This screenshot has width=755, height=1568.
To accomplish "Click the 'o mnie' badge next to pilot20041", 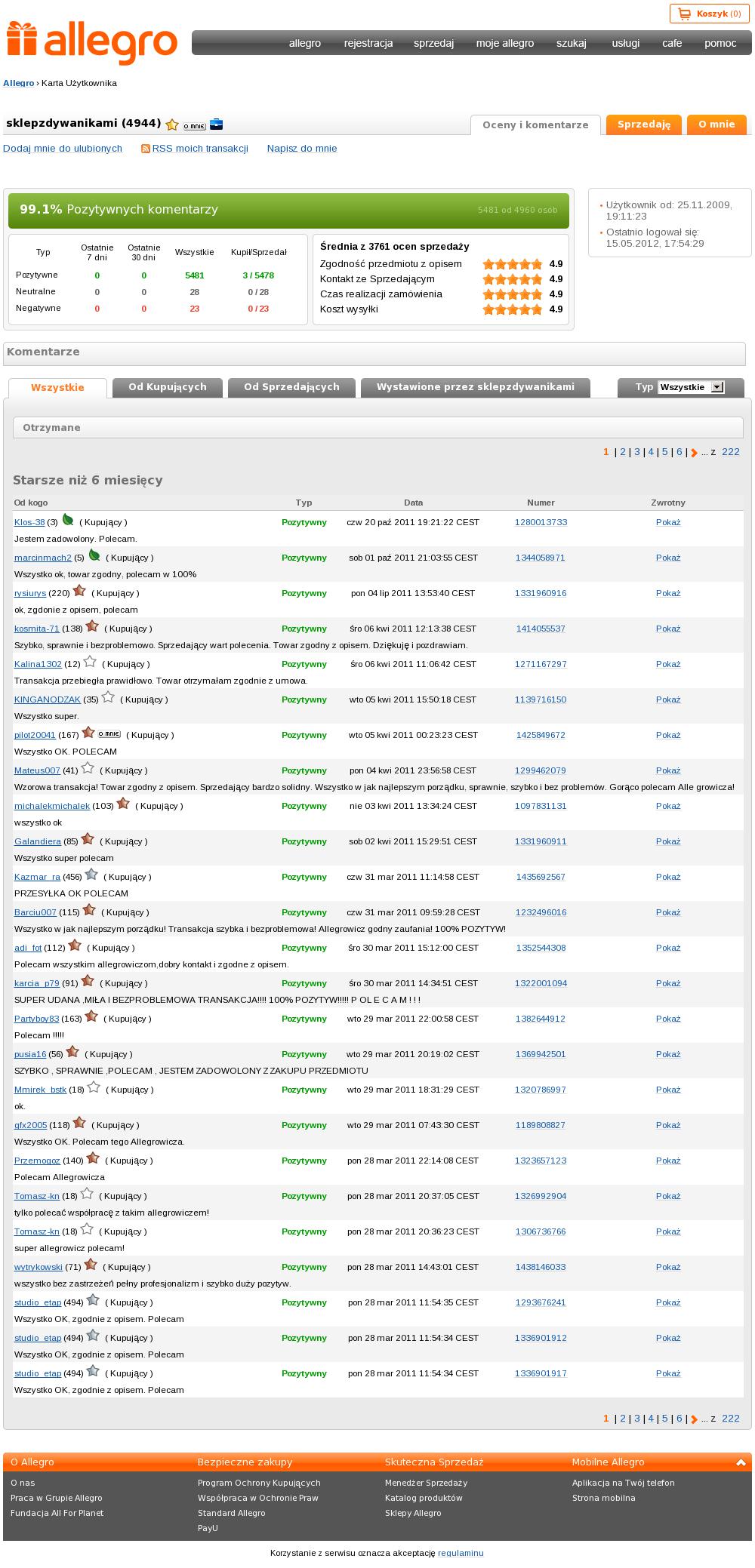I will 109,734.
